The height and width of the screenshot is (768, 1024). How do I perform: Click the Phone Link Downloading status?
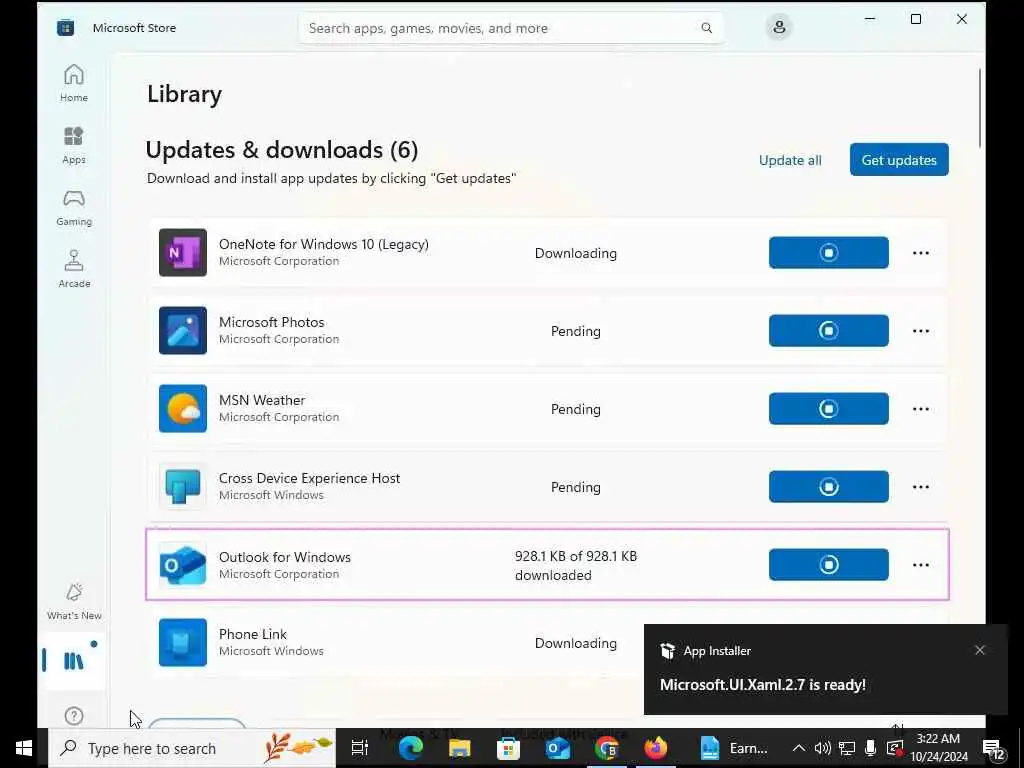[575, 643]
